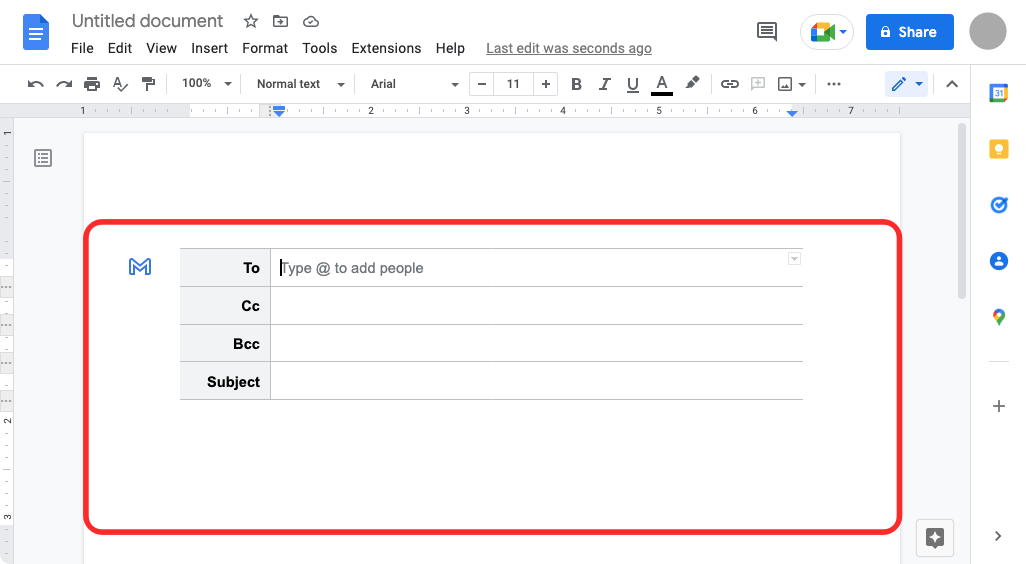
Task: Redo the last action
Action: pos(63,84)
